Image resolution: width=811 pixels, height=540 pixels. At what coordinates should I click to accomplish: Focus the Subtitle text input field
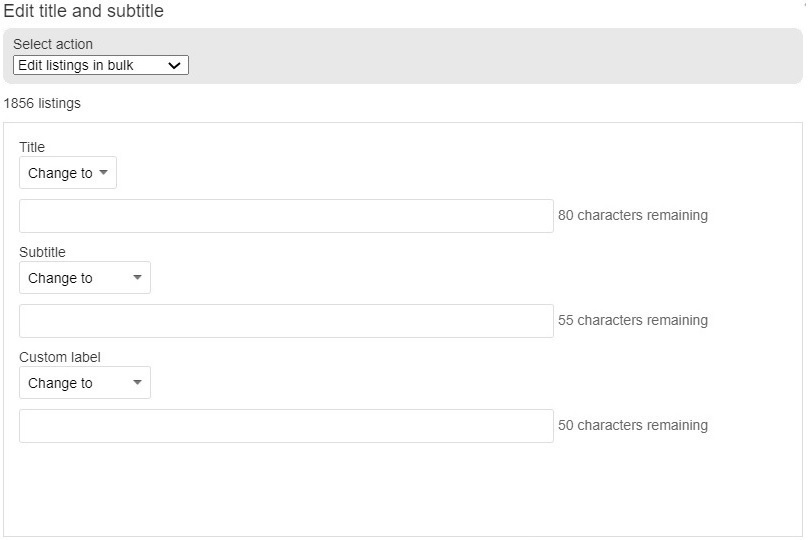(286, 321)
